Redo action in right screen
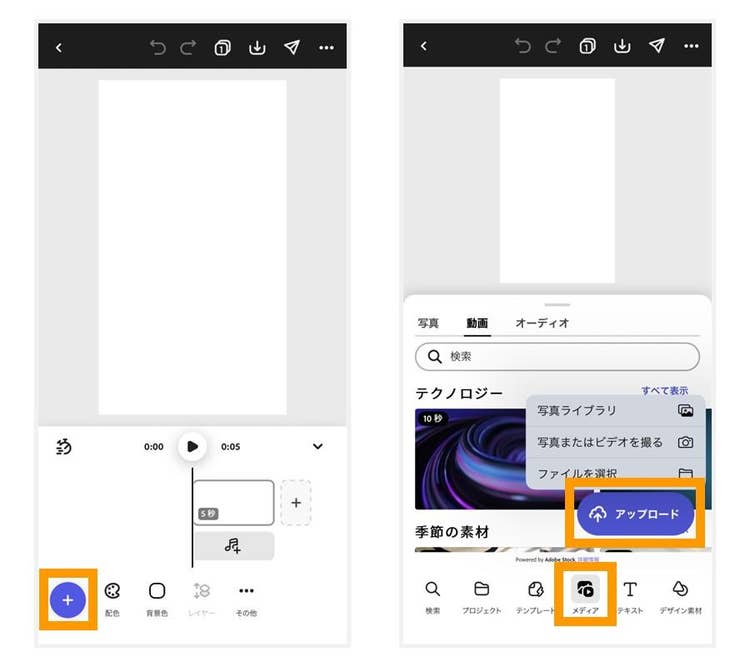This screenshot has width=750, height=667. point(553,46)
